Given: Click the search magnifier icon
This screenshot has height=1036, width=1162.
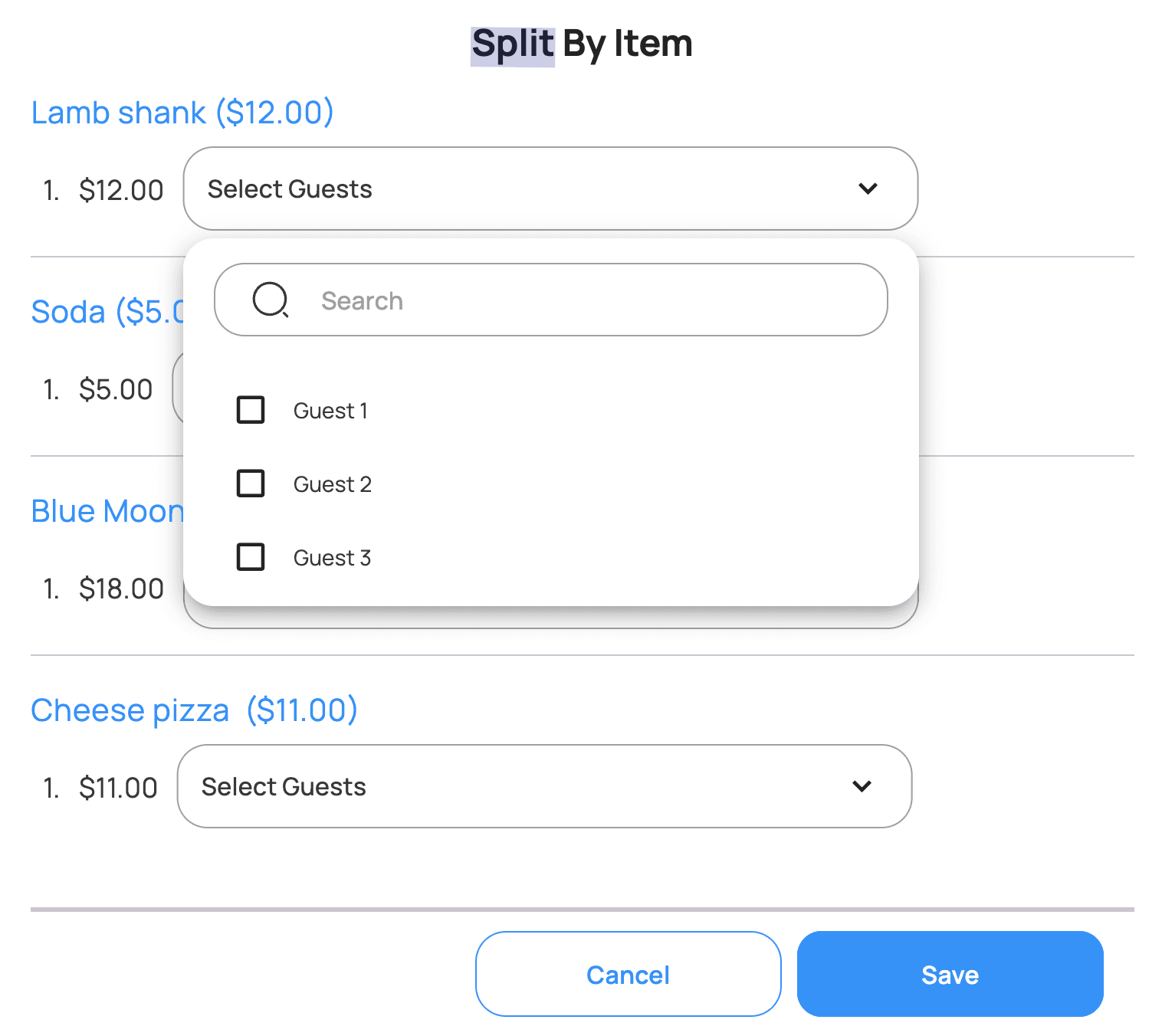Looking at the screenshot, I should click(270, 300).
